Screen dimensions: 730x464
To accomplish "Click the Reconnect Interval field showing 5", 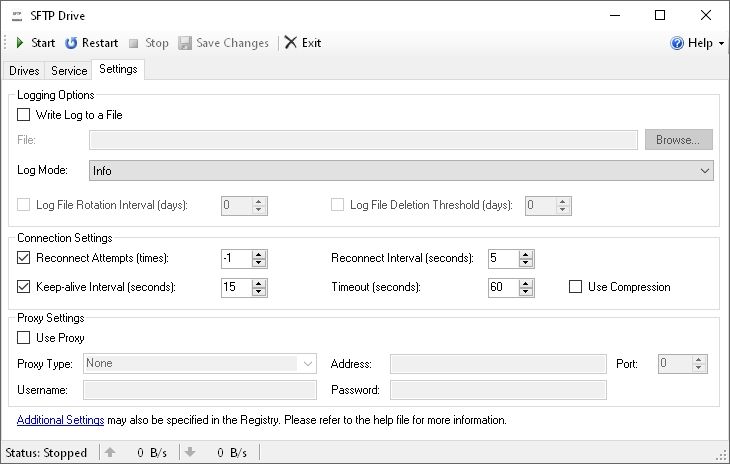I will (504, 258).
